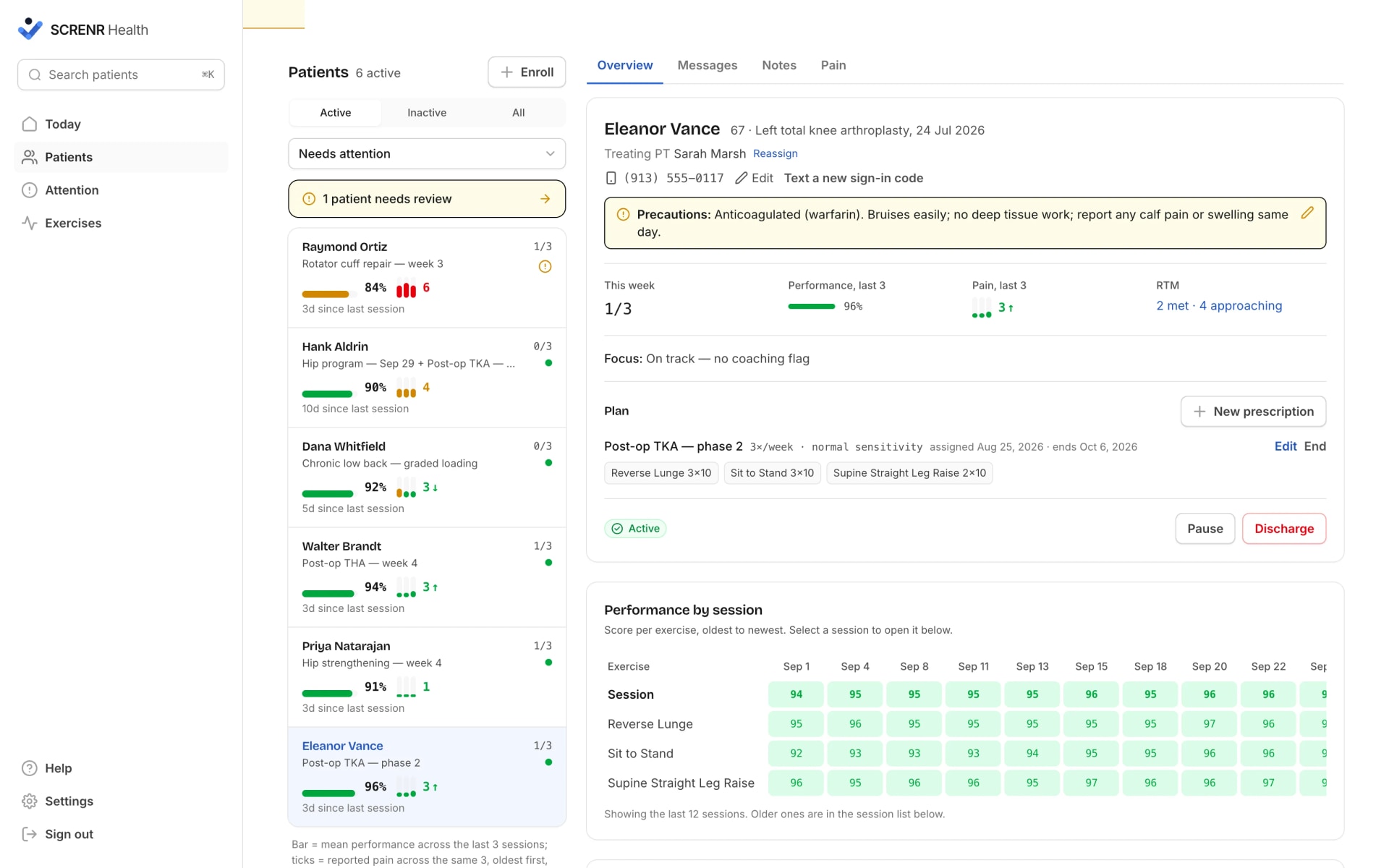The width and height of the screenshot is (1389, 868).
Task: Click the plus icon on New prescription
Action: [1199, 412]
